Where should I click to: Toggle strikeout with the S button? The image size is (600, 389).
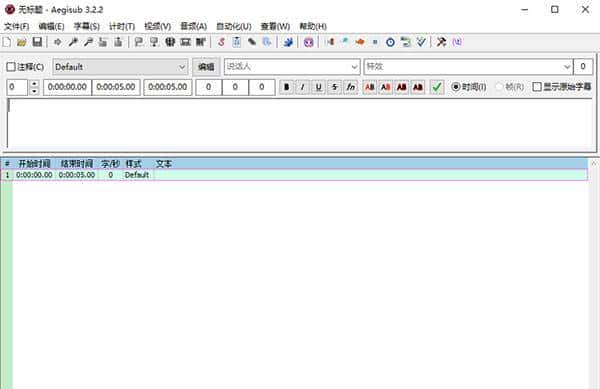click(334, 87)
